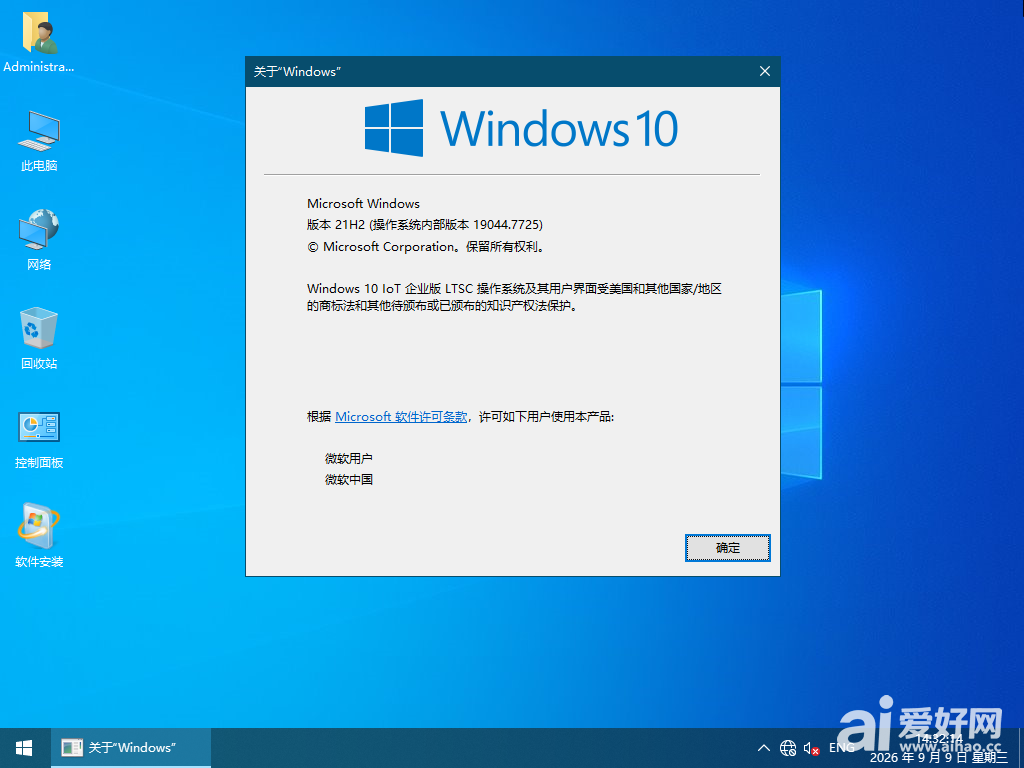Open 软件安装 desktop icon
The width and height of the screenshot is (1024, 768).
39,536
